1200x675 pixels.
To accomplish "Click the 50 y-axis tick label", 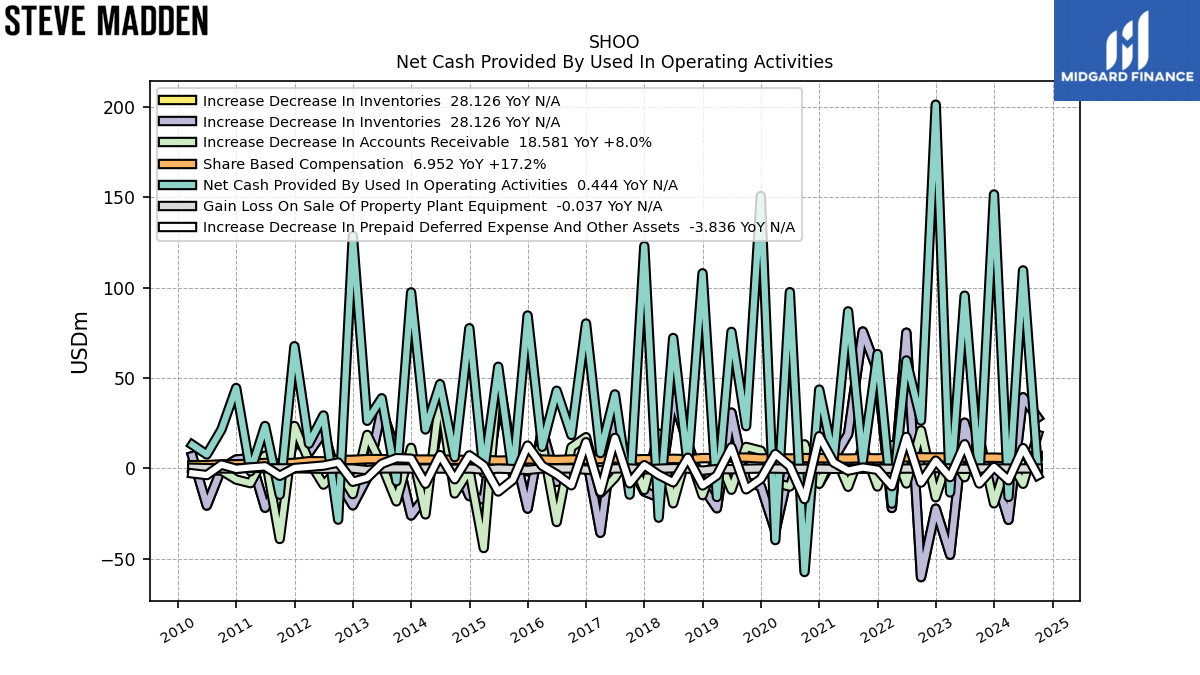I will (x=126, y=379).
